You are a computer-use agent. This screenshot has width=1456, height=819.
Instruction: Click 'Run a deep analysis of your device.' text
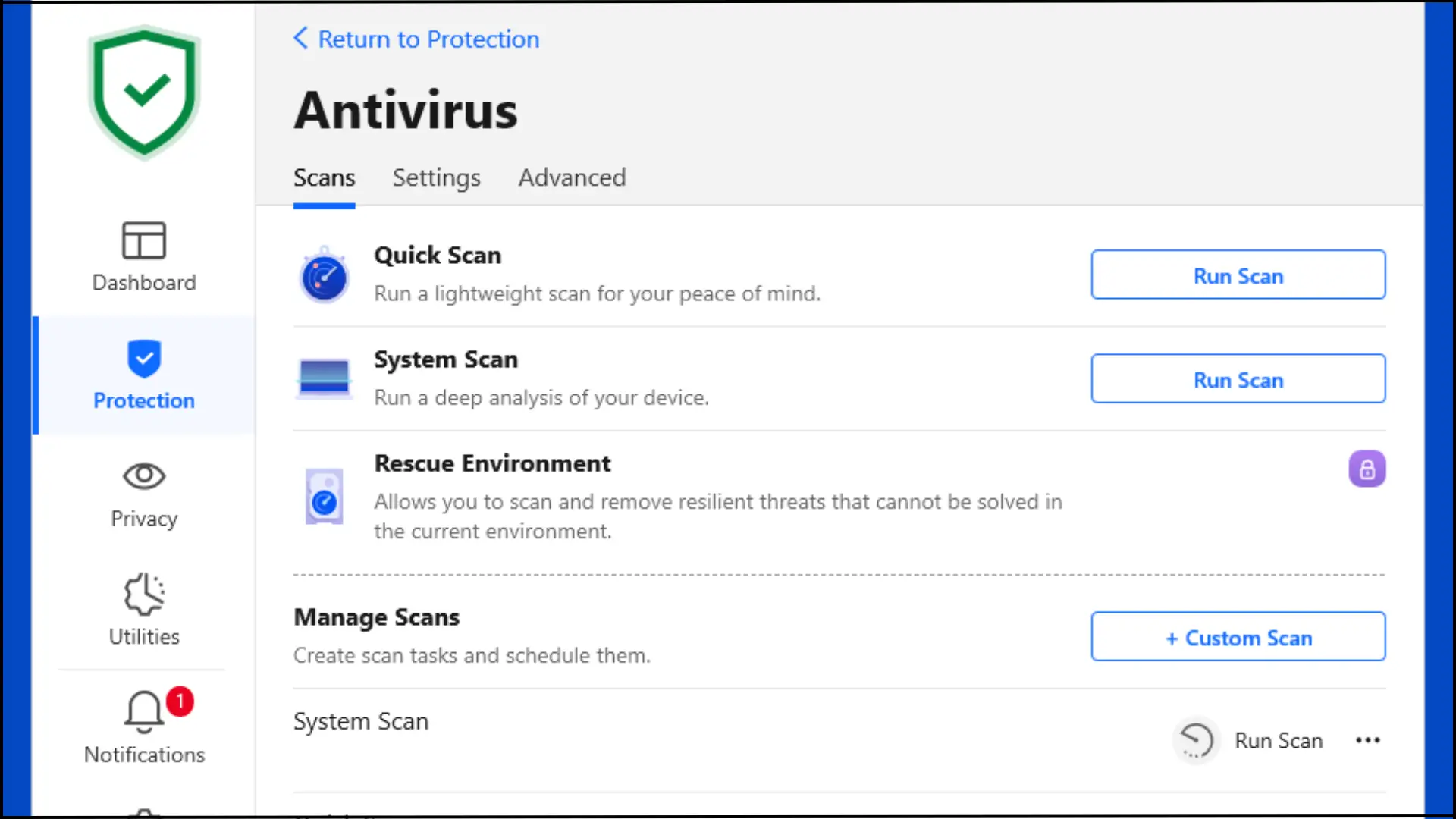[541, 398]
